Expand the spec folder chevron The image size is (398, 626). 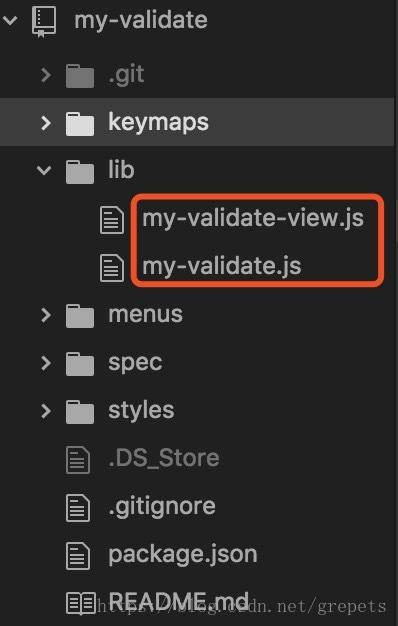(x=46, y=363)
